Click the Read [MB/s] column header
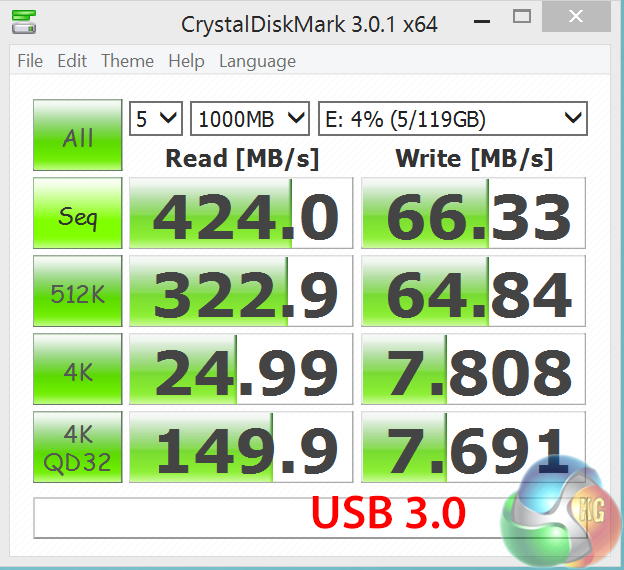Image resolution: width=624 pixels, height=570 pixels. [x=242, y=158]
